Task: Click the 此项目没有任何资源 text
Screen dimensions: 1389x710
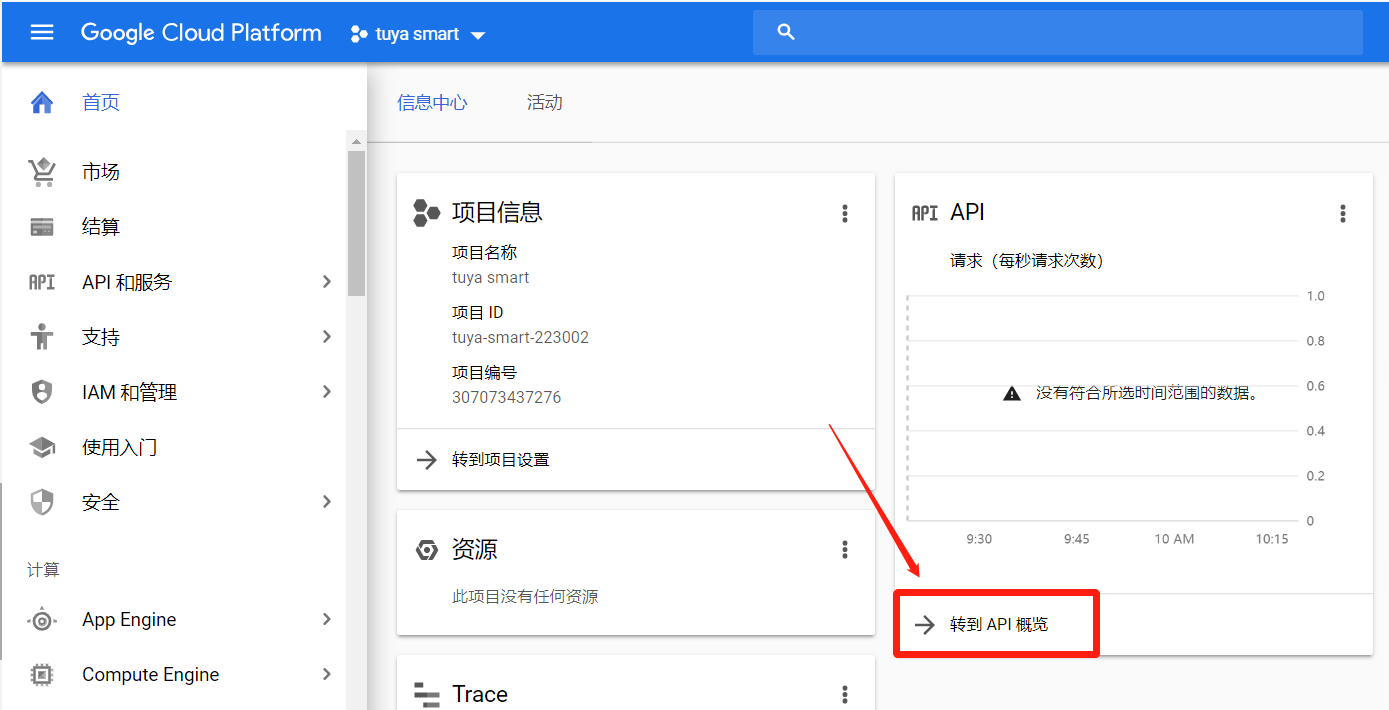Action: (x=525, y=597)
